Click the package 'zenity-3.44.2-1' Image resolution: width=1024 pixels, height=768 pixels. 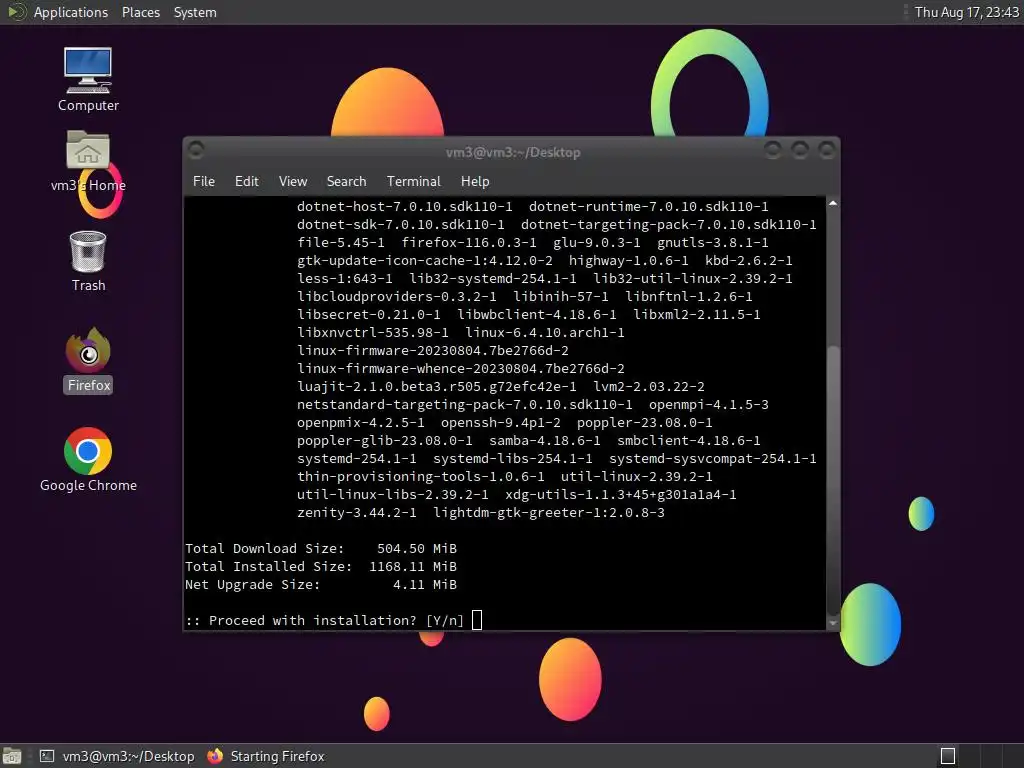pyautogui.click(x=357, y=513)
